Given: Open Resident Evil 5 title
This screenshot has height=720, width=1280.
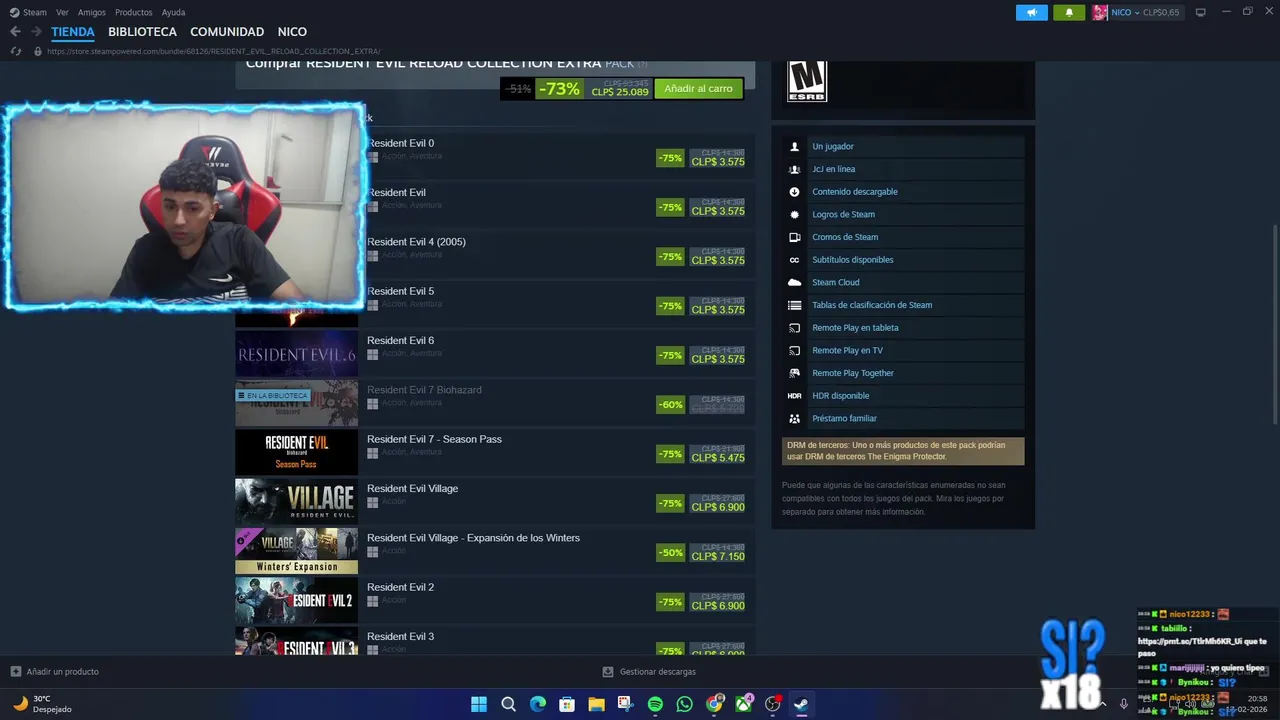Looking at the screenshot, I should pyautogui.click(x=400, y=291).
